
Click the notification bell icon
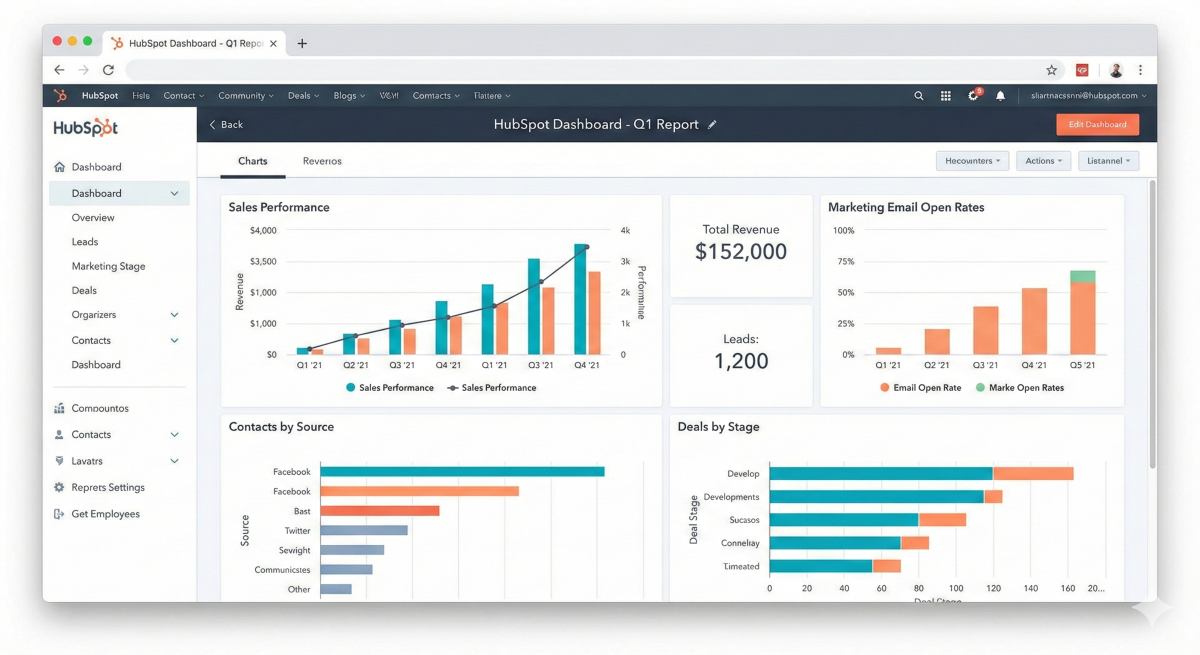[x=1001, y=95]
